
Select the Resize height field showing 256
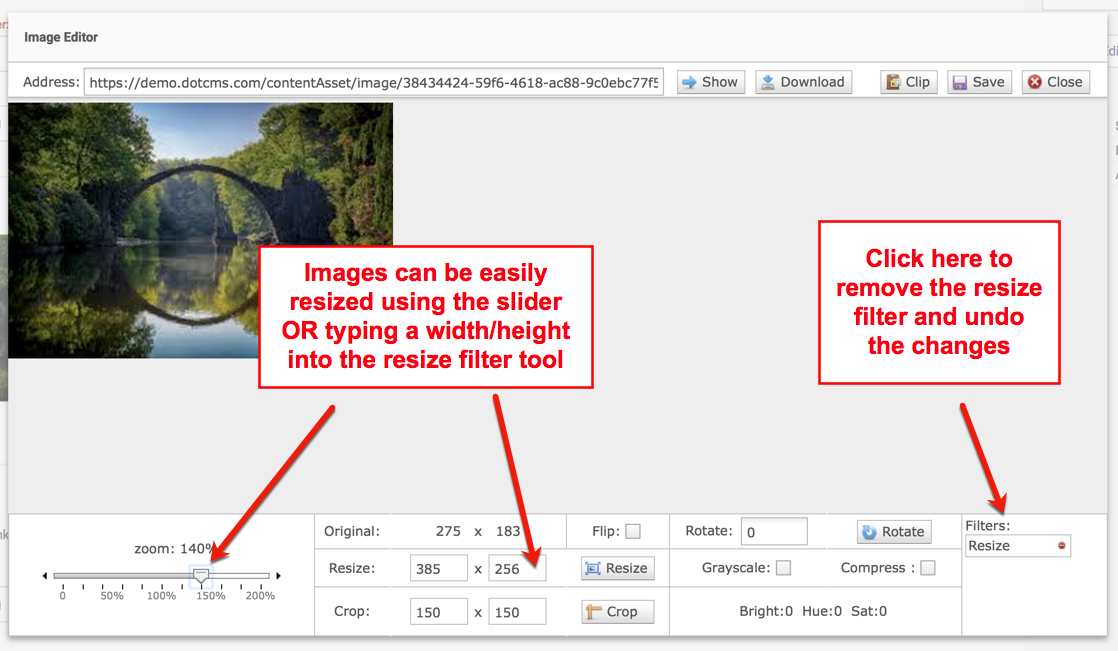[517, 568]
